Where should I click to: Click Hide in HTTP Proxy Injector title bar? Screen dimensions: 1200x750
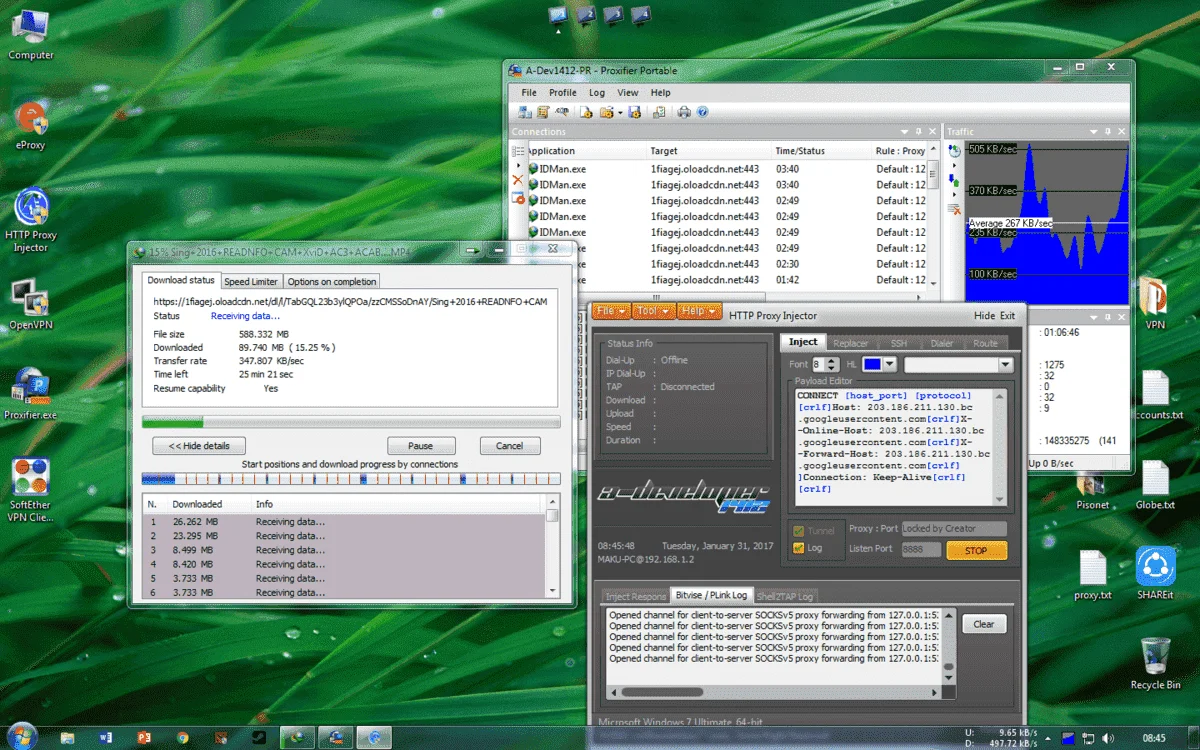(x=985, y=316)
